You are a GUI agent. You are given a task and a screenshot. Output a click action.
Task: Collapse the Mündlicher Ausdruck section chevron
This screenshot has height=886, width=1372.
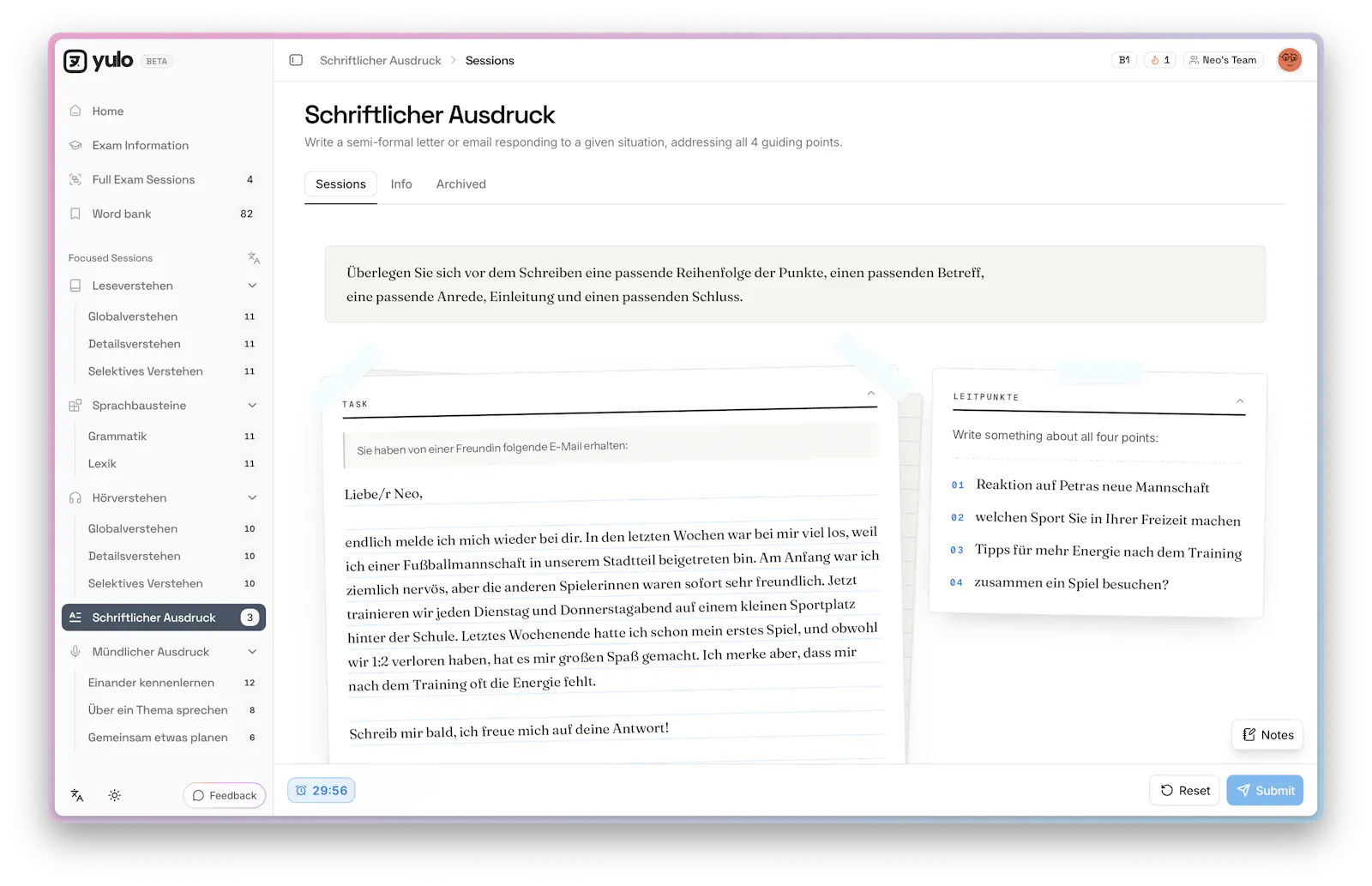point(252,652)
